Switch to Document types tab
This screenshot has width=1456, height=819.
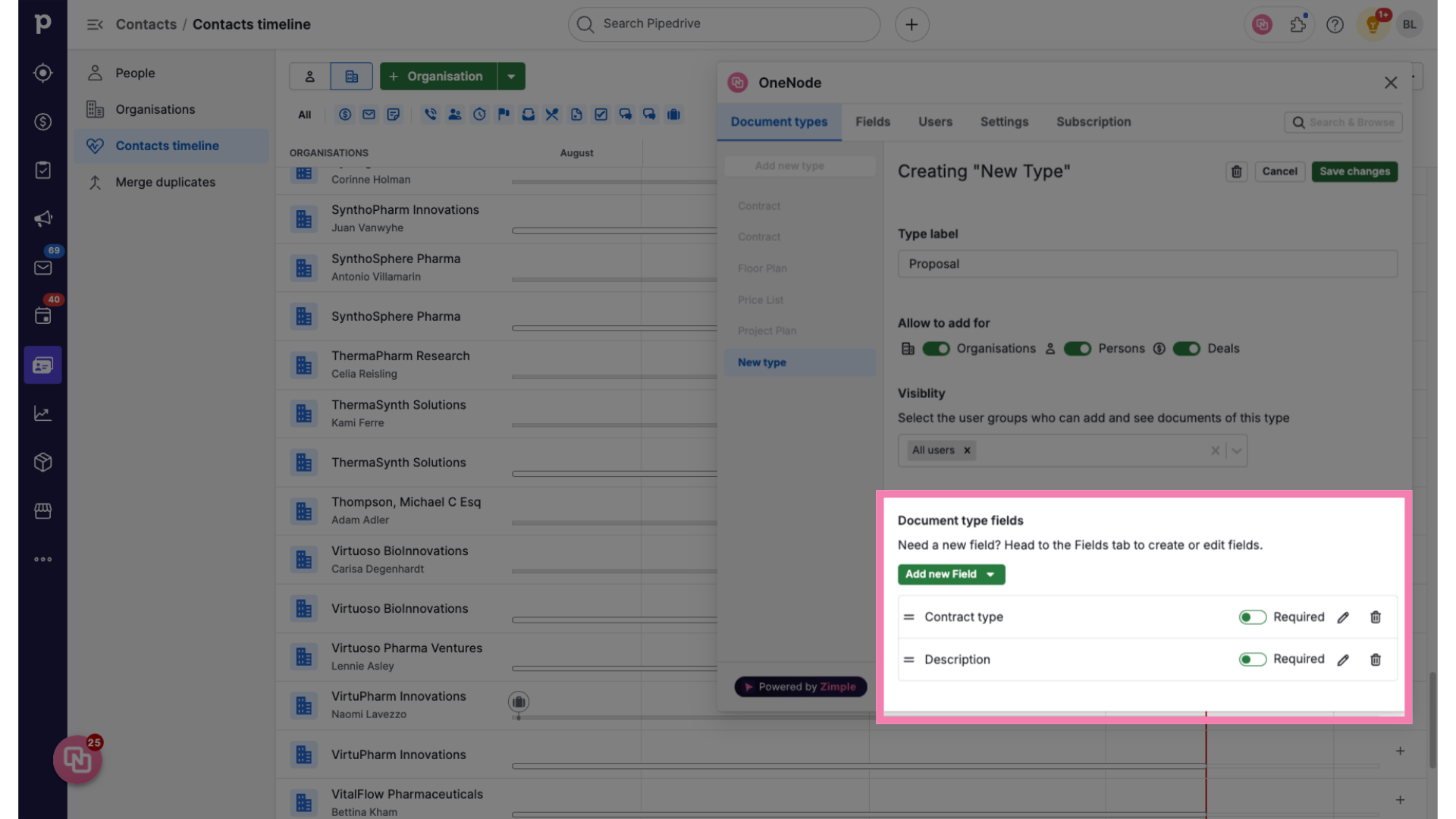coord(779,122)
